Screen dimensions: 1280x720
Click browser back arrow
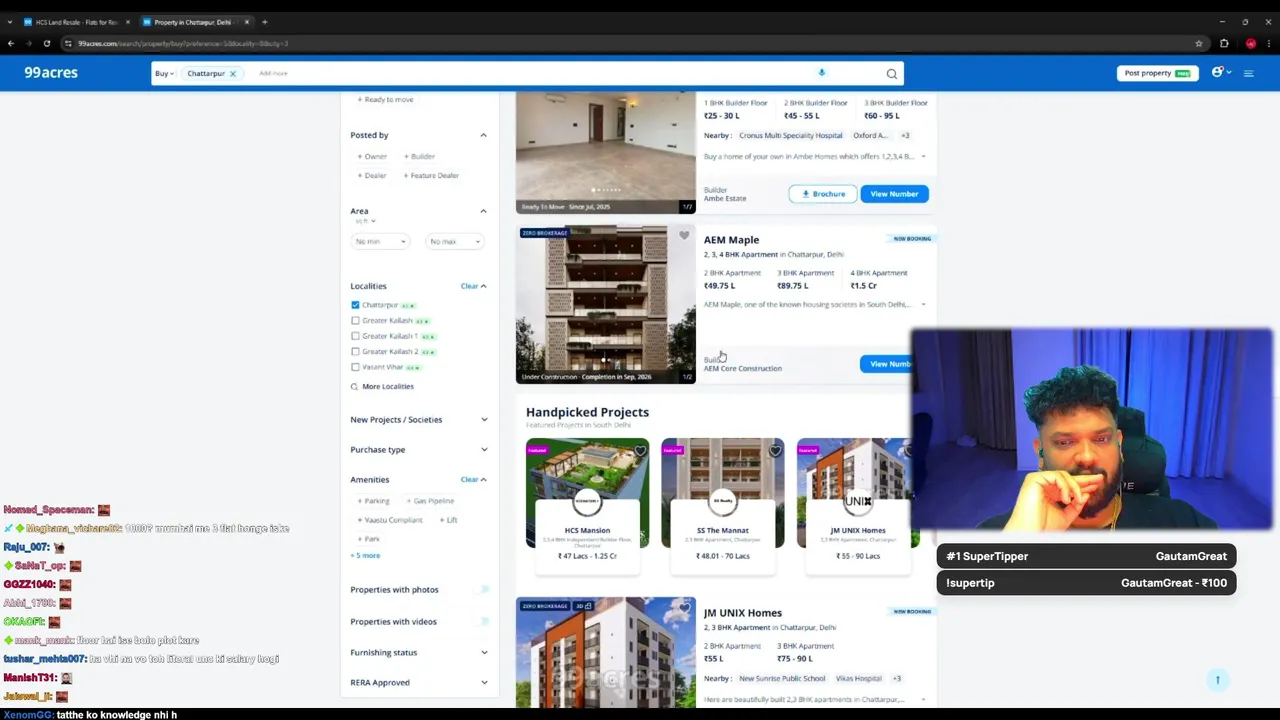click(11, 43)
